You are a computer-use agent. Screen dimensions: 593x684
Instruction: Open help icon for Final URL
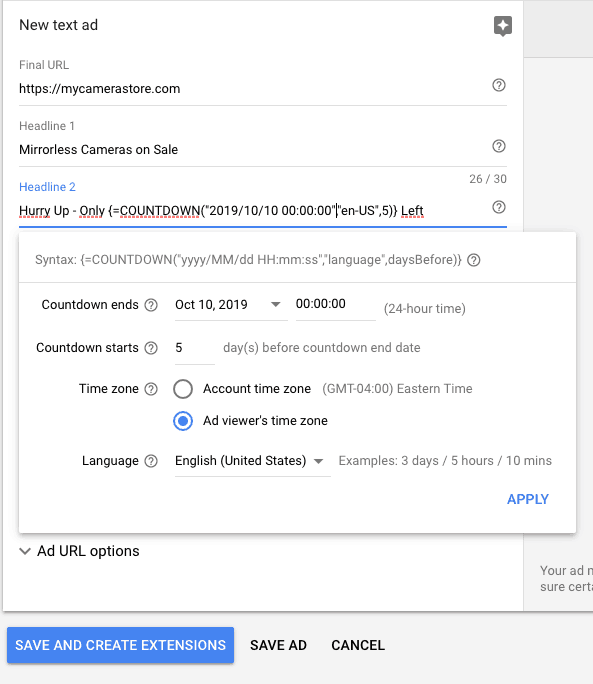pos(499,85)
